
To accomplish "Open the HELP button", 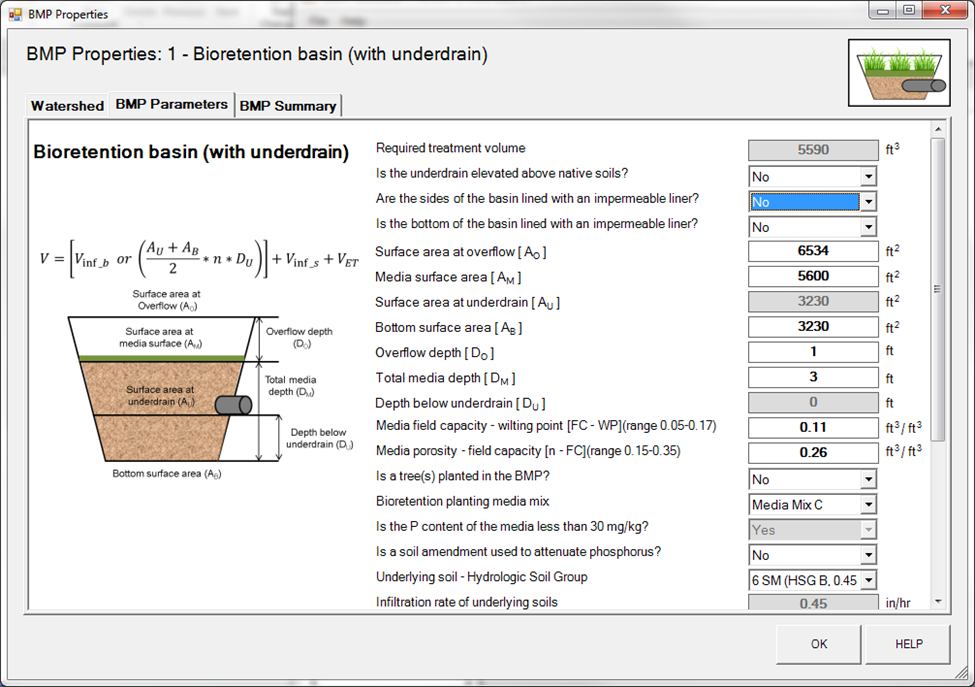I will tap(908, 644).
